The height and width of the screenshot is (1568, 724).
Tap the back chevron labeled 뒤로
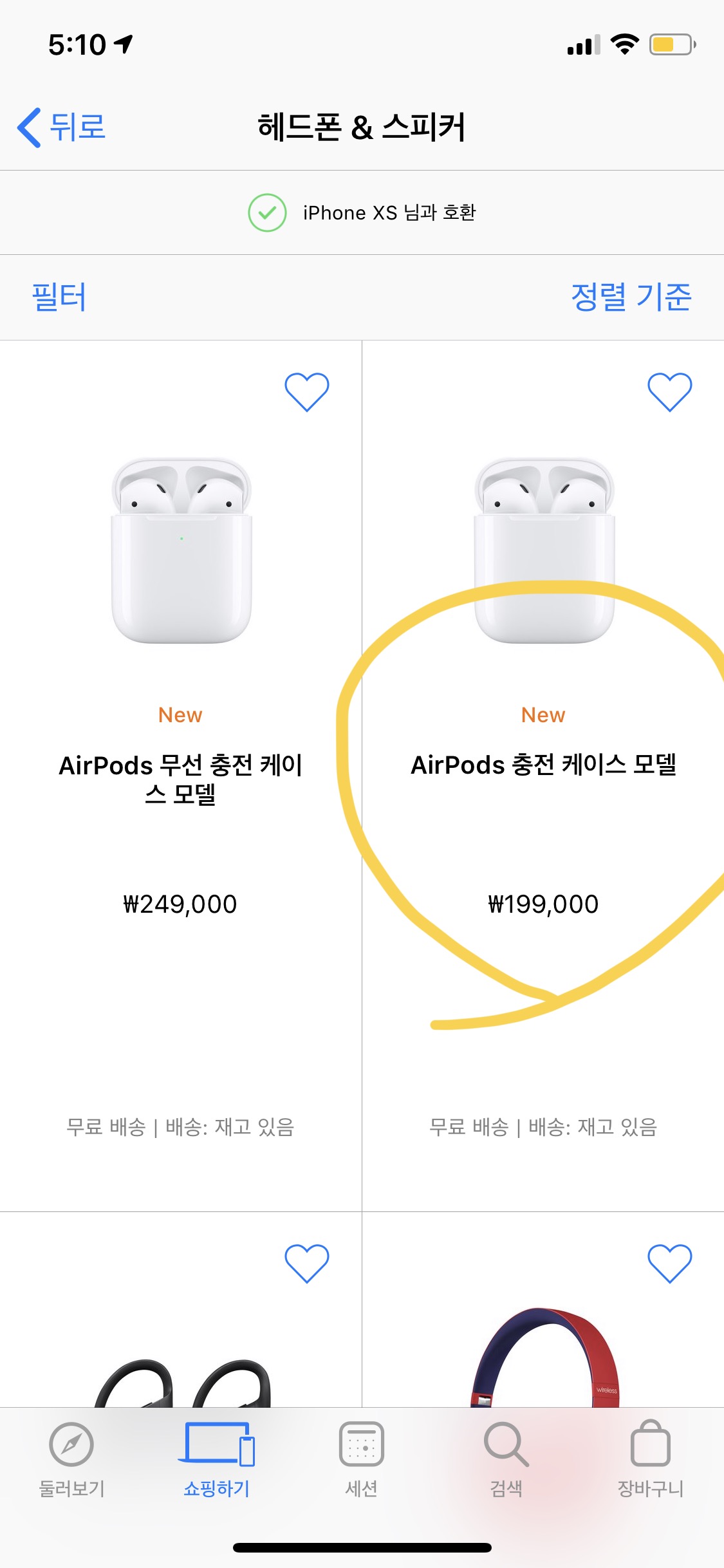(30, 127)
